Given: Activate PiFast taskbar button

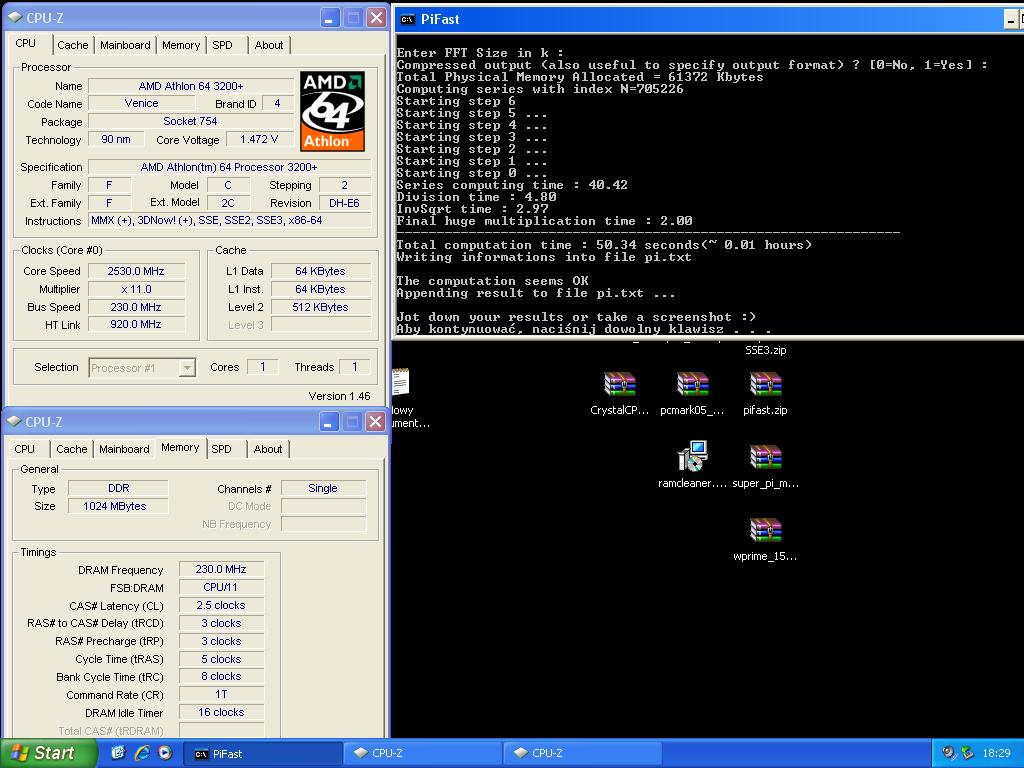Looking at the screenshot, I should point(263,754).
